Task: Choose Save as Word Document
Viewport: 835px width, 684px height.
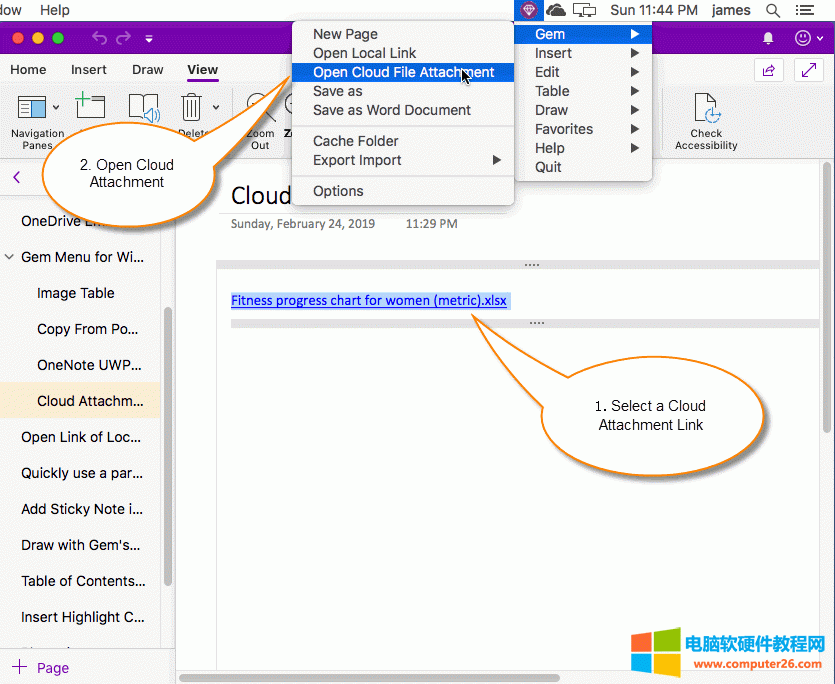Action: [x=391, y=110]
